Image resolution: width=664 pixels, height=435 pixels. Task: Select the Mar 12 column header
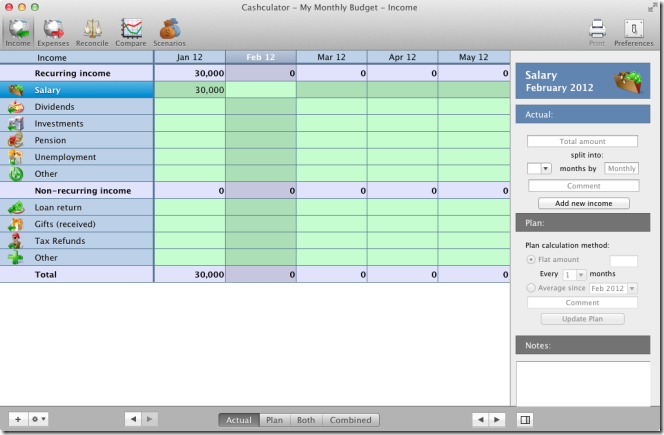tap(332, 57)
